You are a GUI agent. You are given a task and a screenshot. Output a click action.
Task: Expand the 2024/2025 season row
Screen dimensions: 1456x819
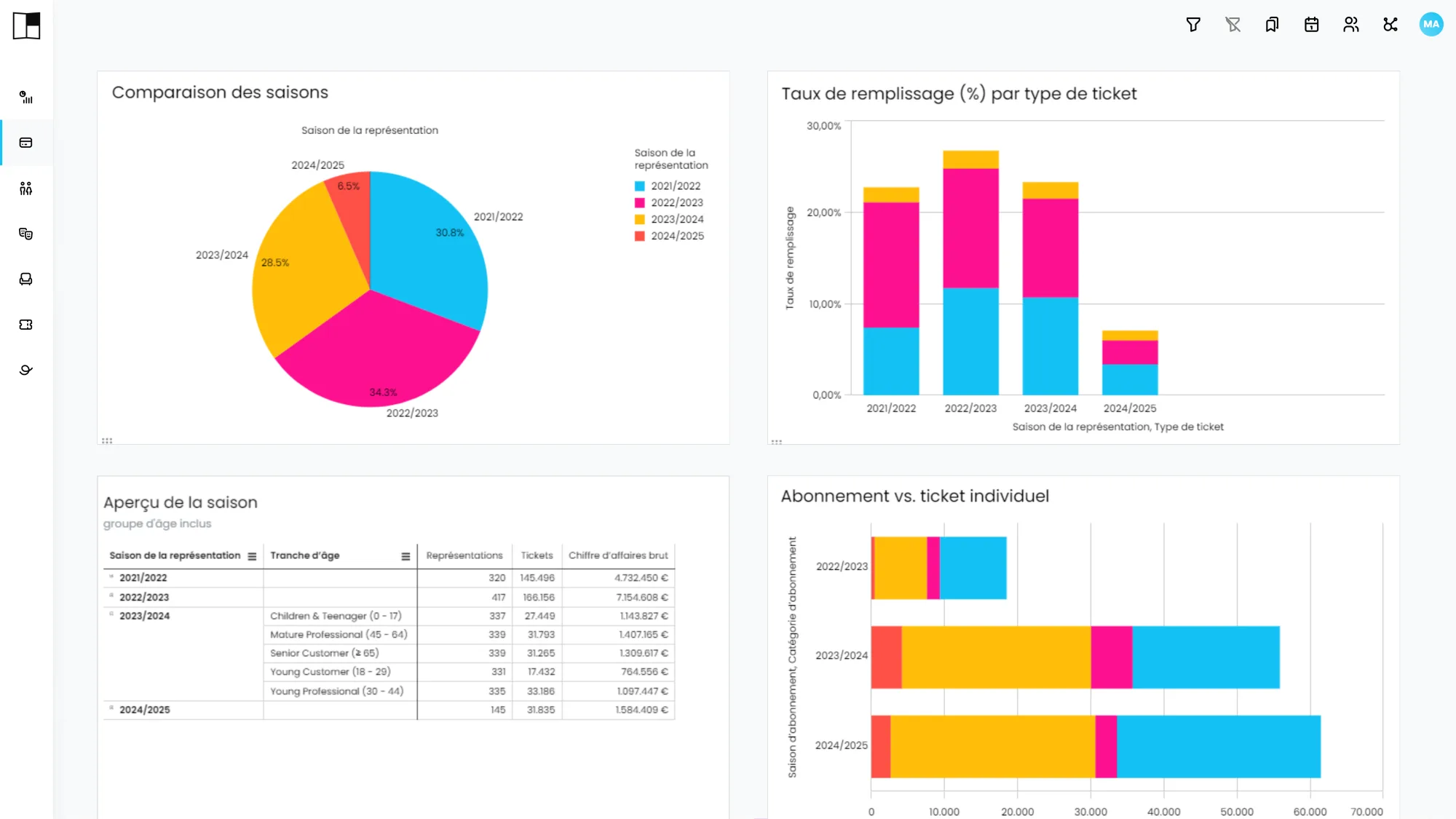[x=111, y=708]
